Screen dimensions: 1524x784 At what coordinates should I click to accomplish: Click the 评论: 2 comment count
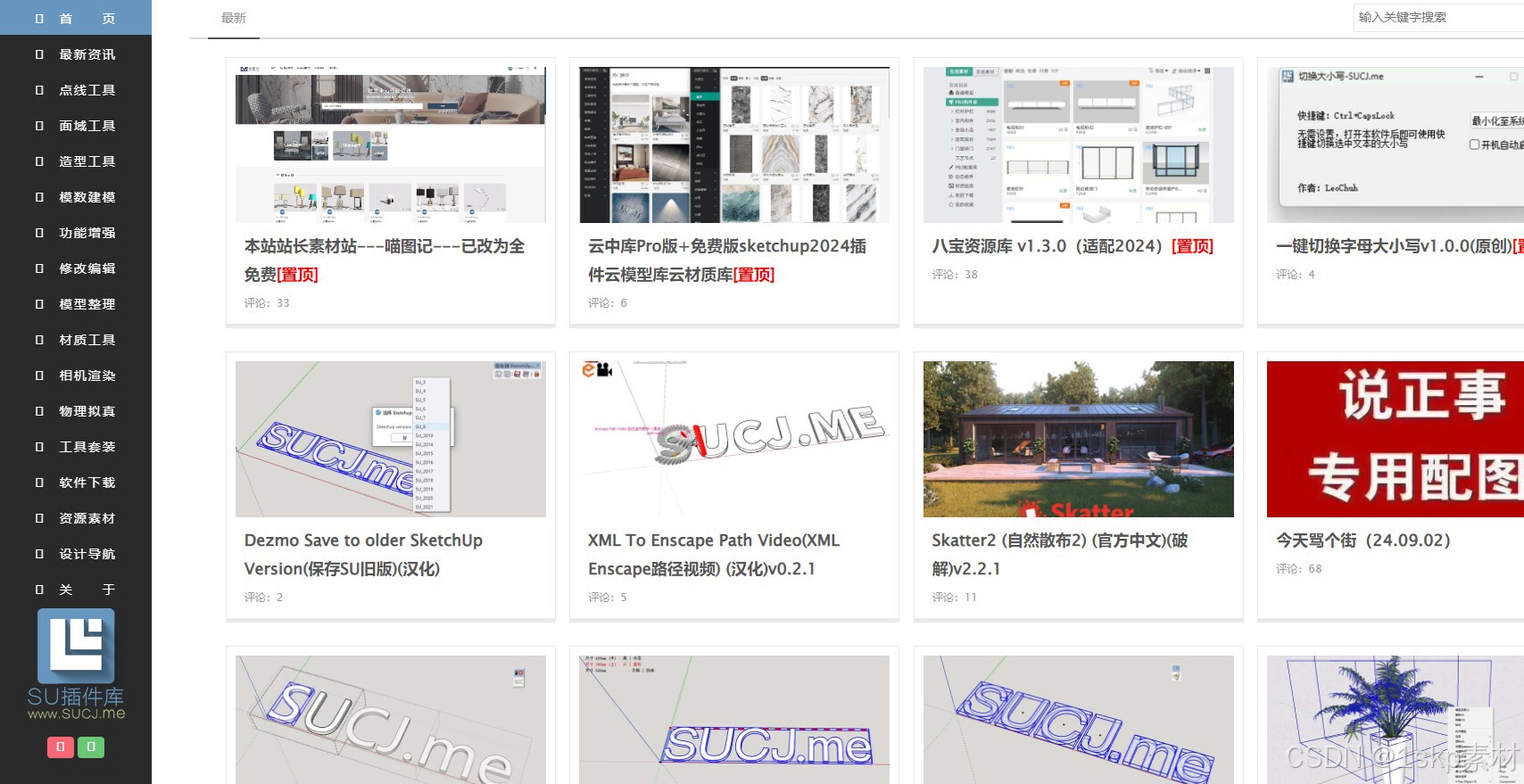(x=264, y=598)
